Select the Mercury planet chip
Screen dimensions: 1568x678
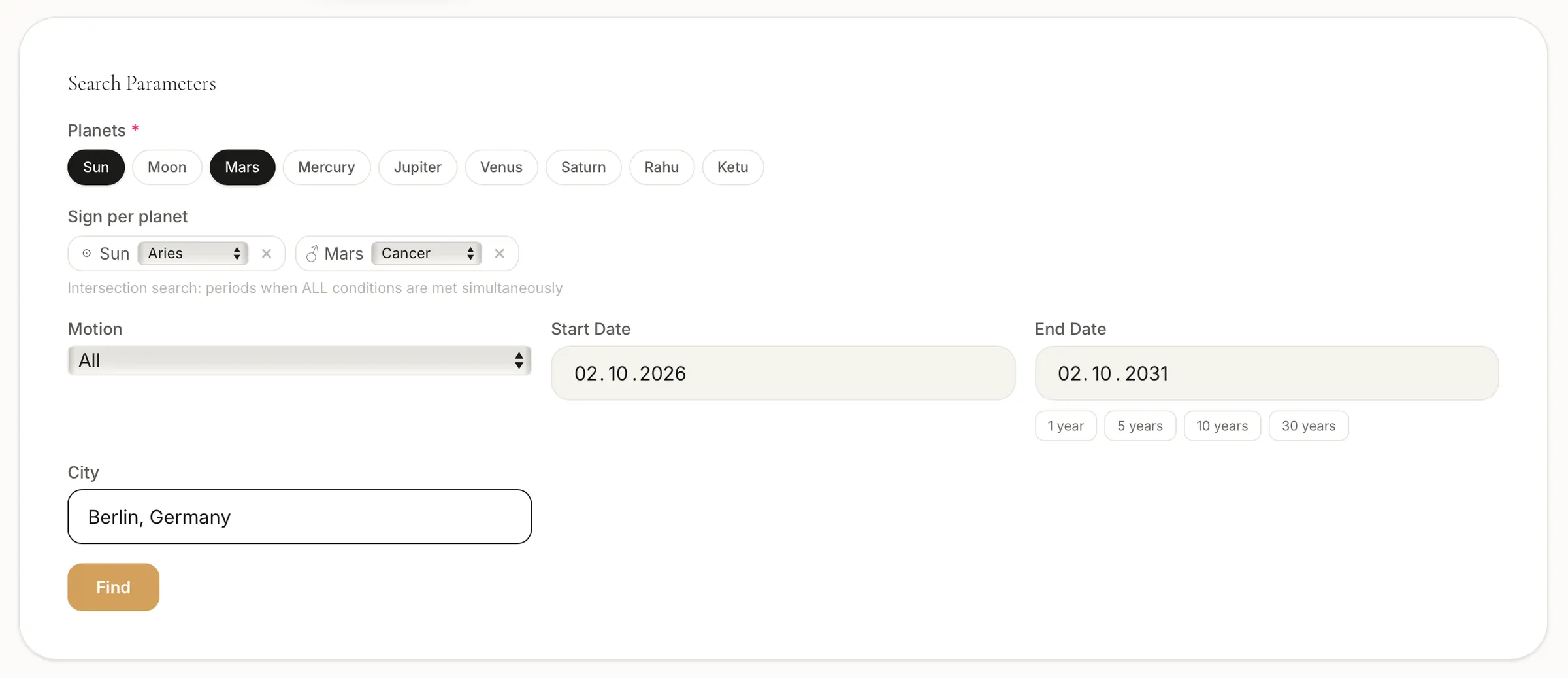(x=327, y=167)
